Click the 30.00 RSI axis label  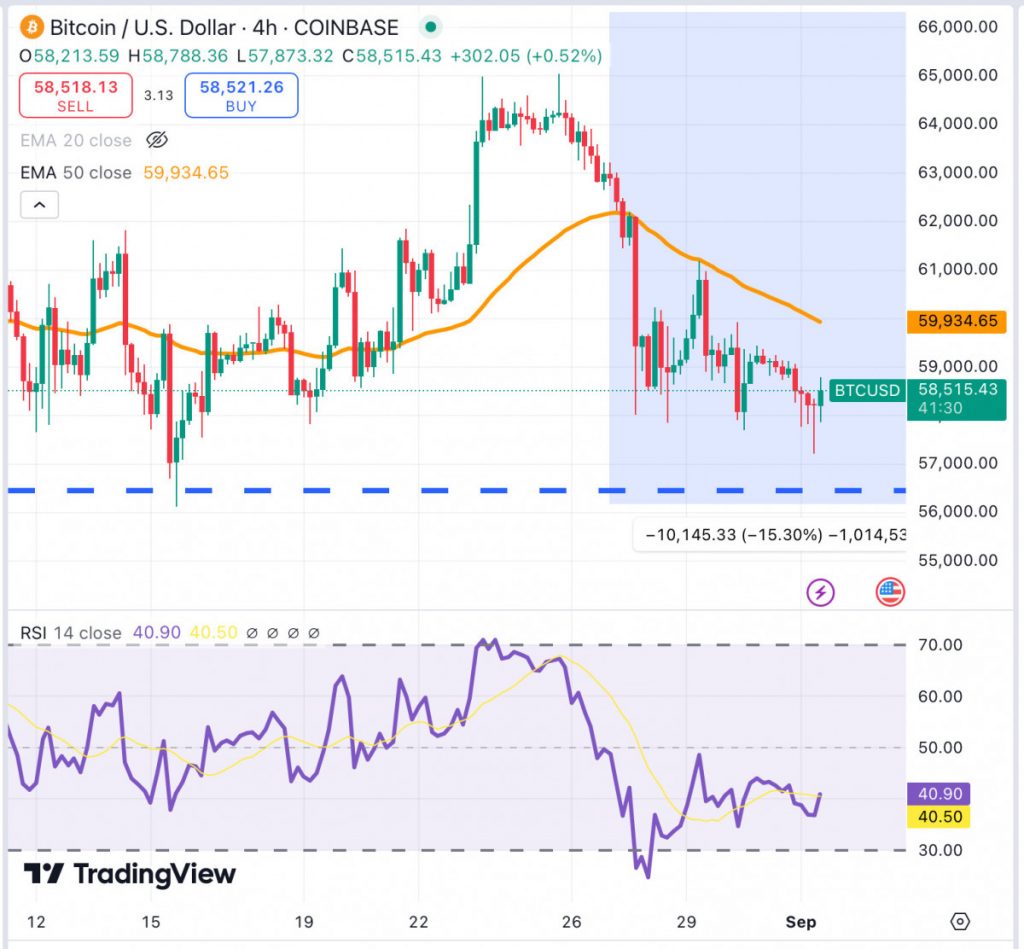[940, 850]
